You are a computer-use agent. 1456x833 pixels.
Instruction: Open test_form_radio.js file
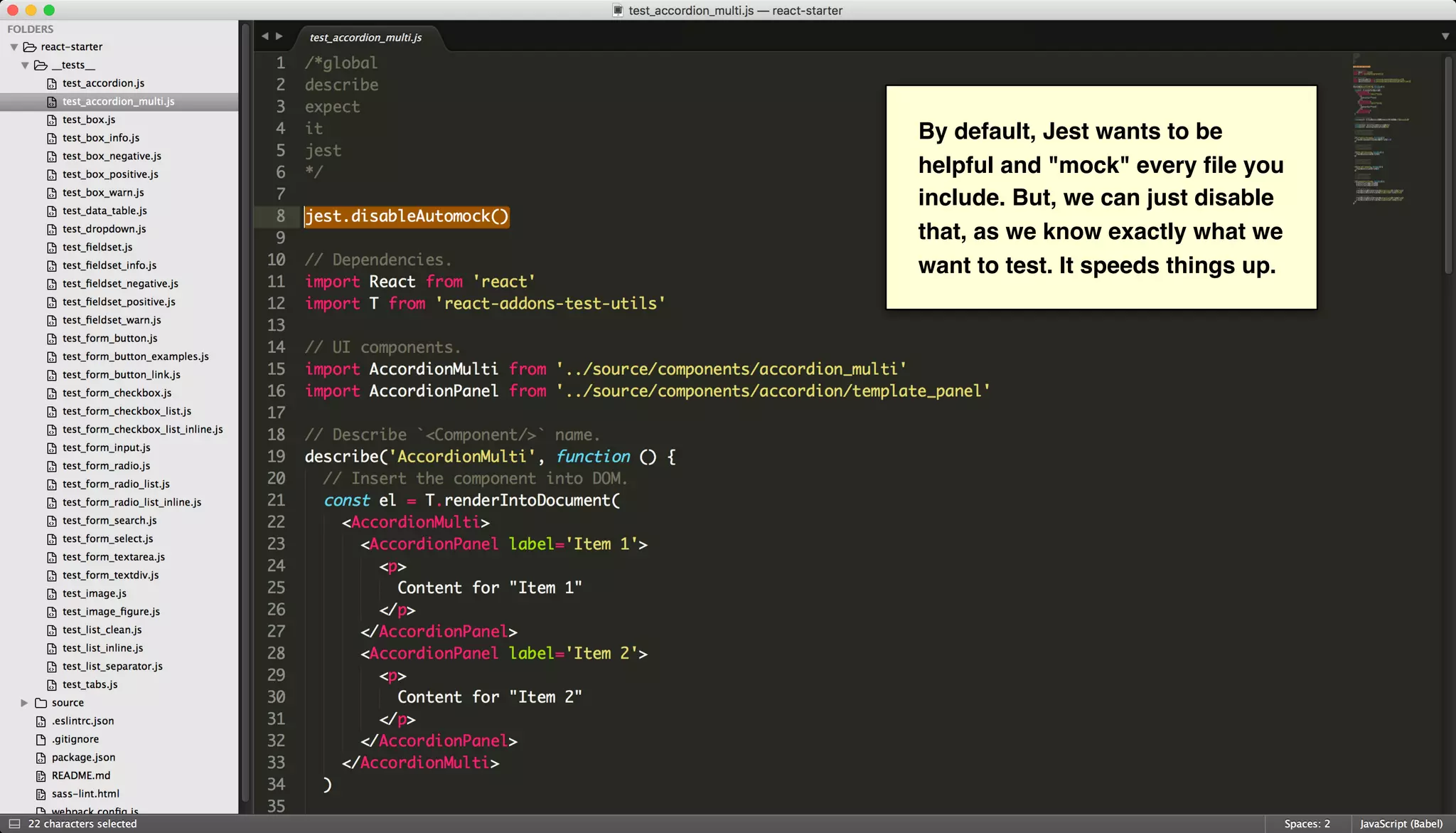107,466
